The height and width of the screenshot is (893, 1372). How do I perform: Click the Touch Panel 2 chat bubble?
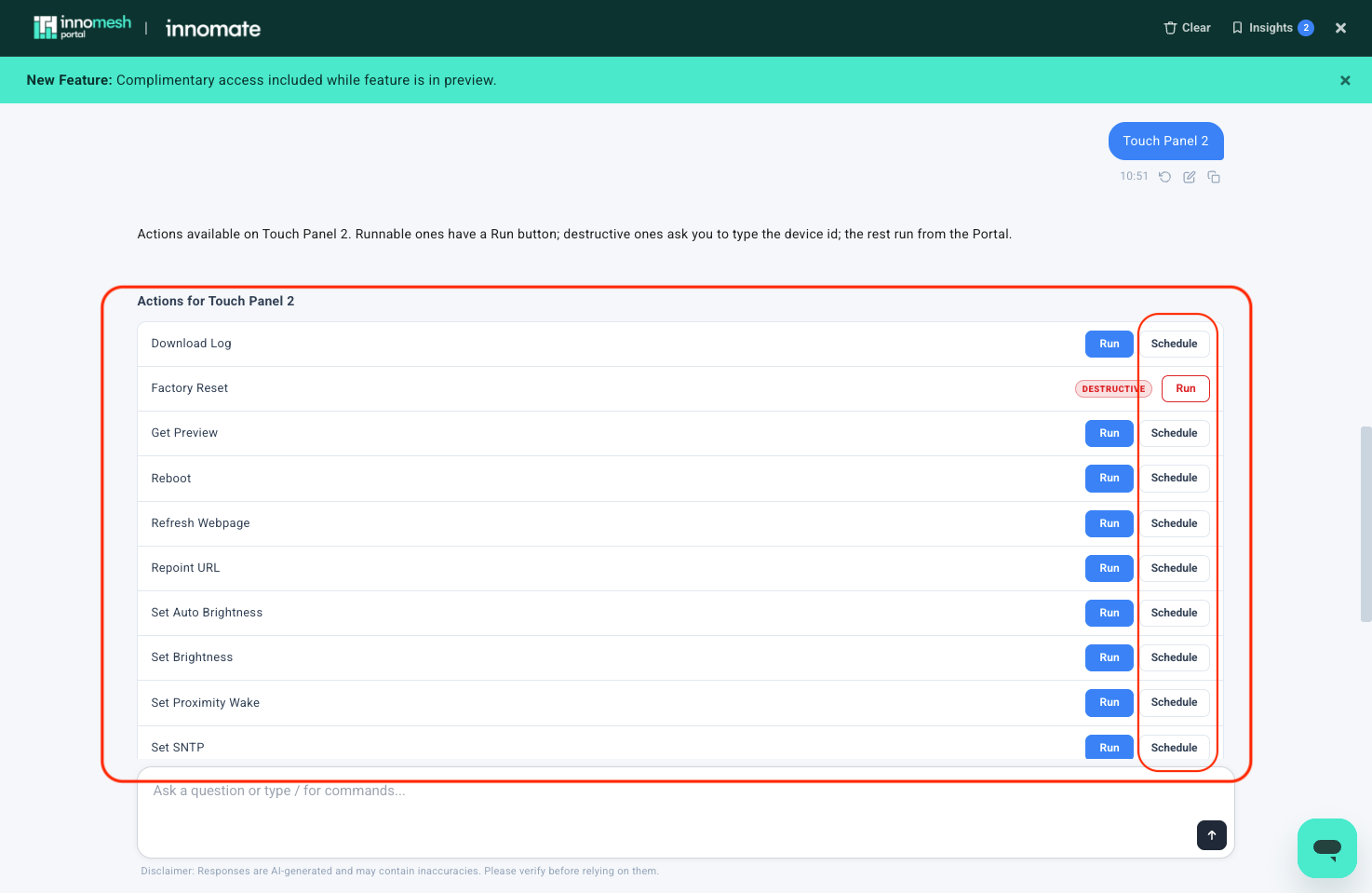(x=1165, y=141)
